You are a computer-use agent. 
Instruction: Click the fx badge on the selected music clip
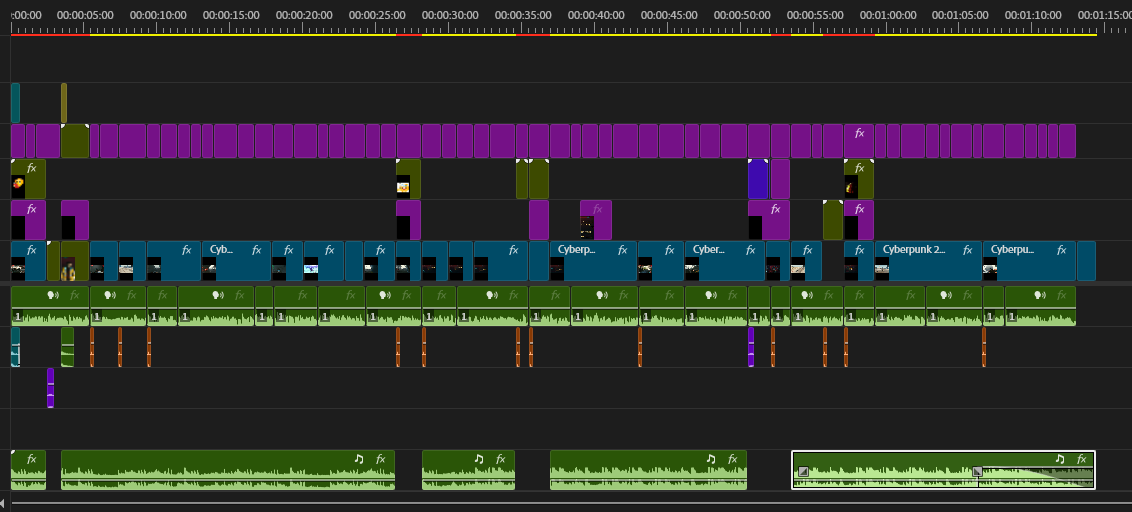[x=1081, y=459]
